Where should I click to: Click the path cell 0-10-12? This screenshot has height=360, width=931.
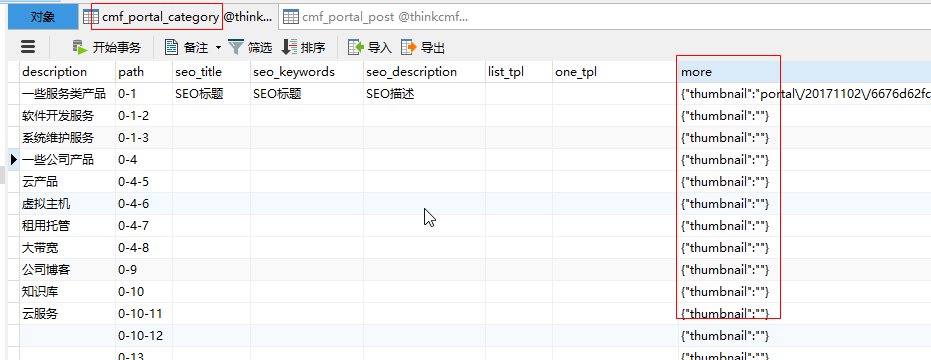(x=144, y=336)
